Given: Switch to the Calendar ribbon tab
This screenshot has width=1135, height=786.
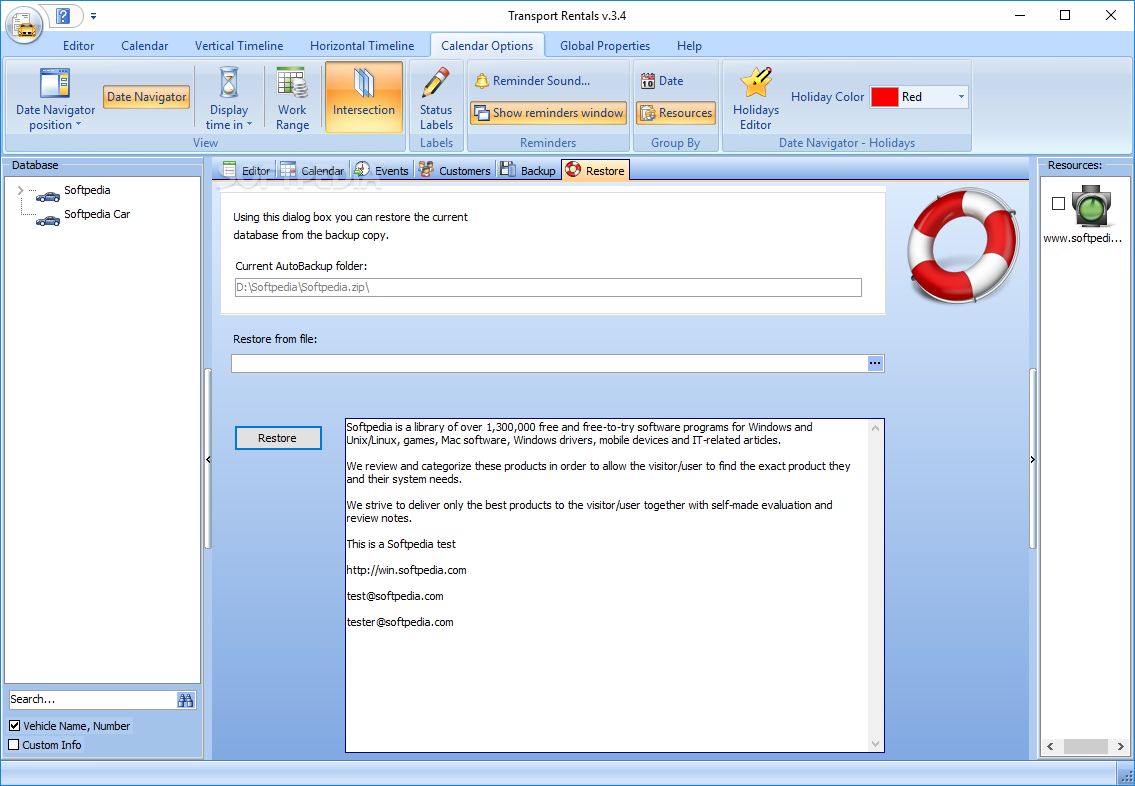Looking at the screenshot, I should tap(145, 46).
